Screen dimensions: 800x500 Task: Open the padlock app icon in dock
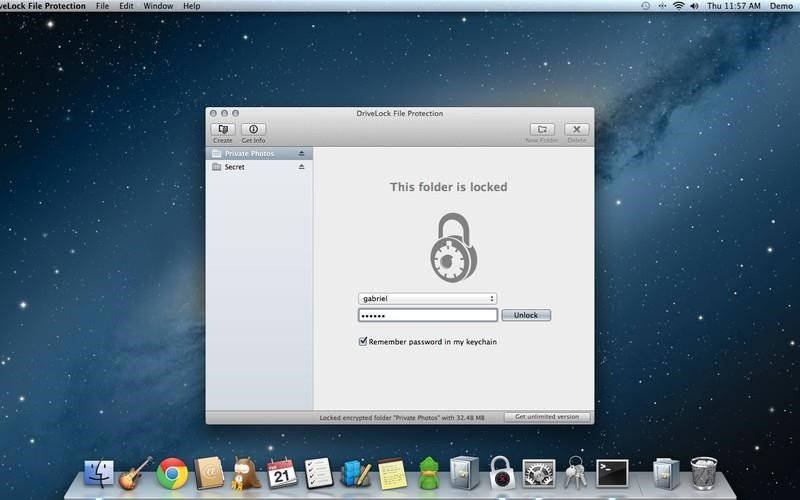pos(502,473)
